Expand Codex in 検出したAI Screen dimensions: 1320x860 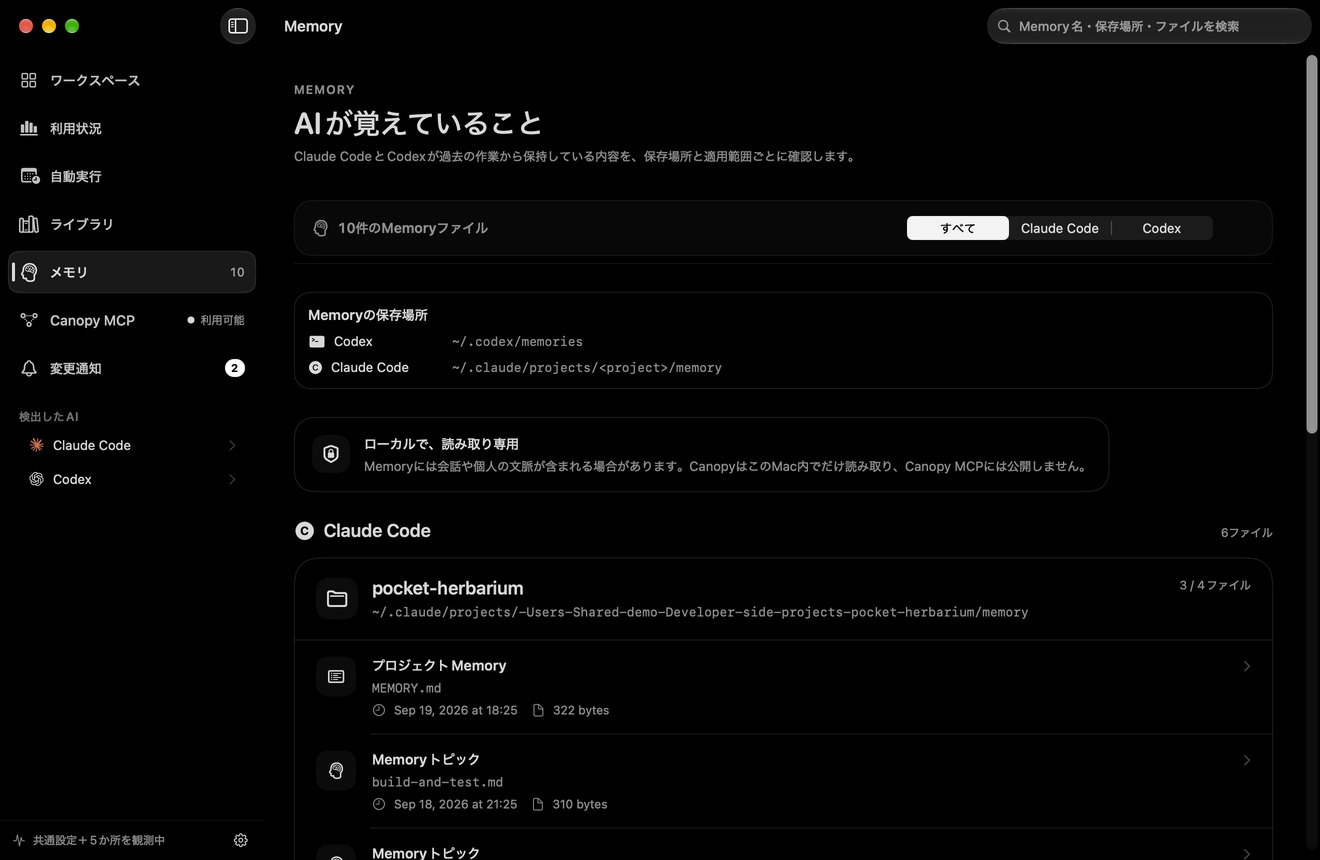(232, 479)
